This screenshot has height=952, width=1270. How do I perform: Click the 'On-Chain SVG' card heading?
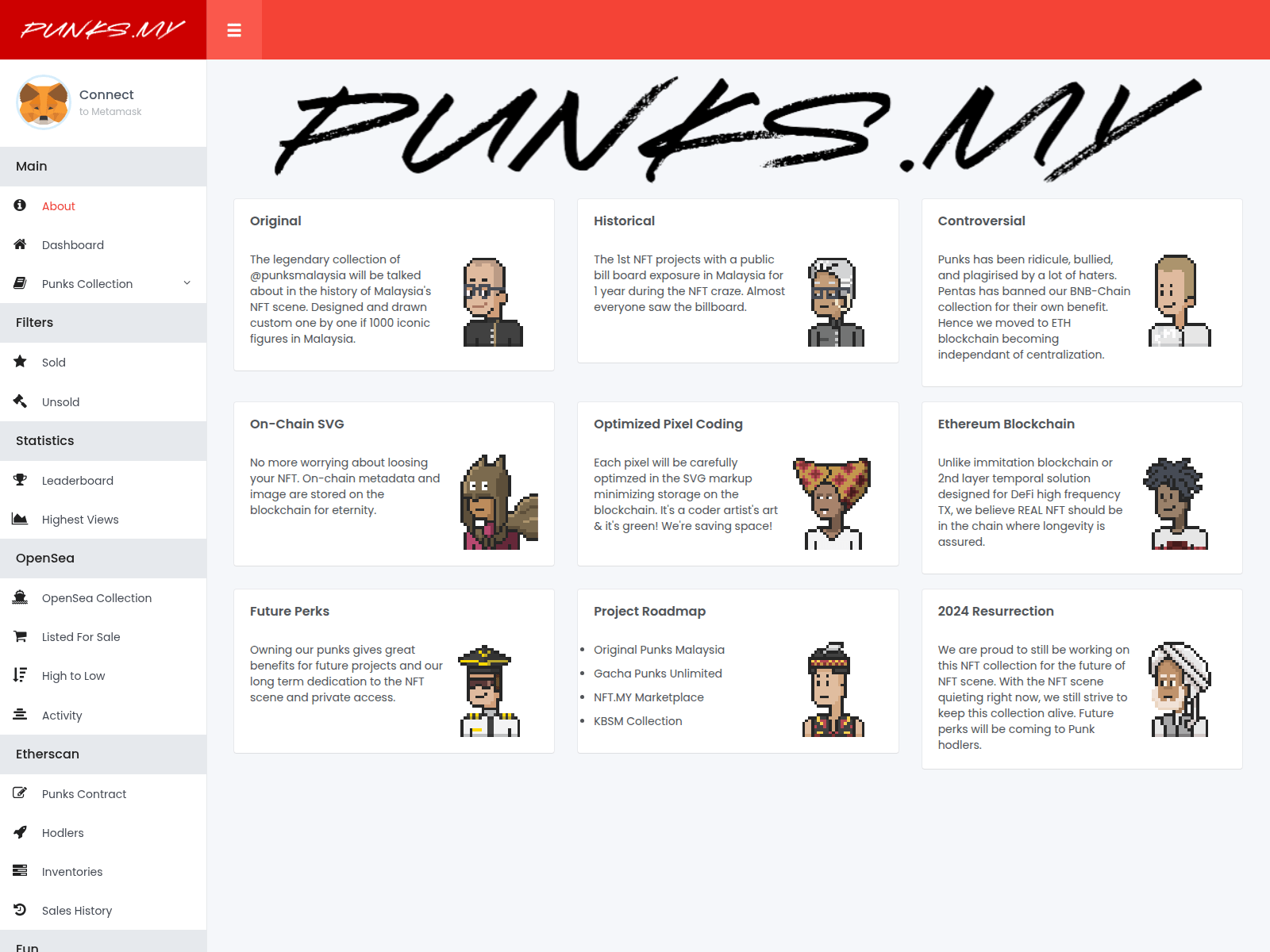pyautogui.click(x=297, y=424)
